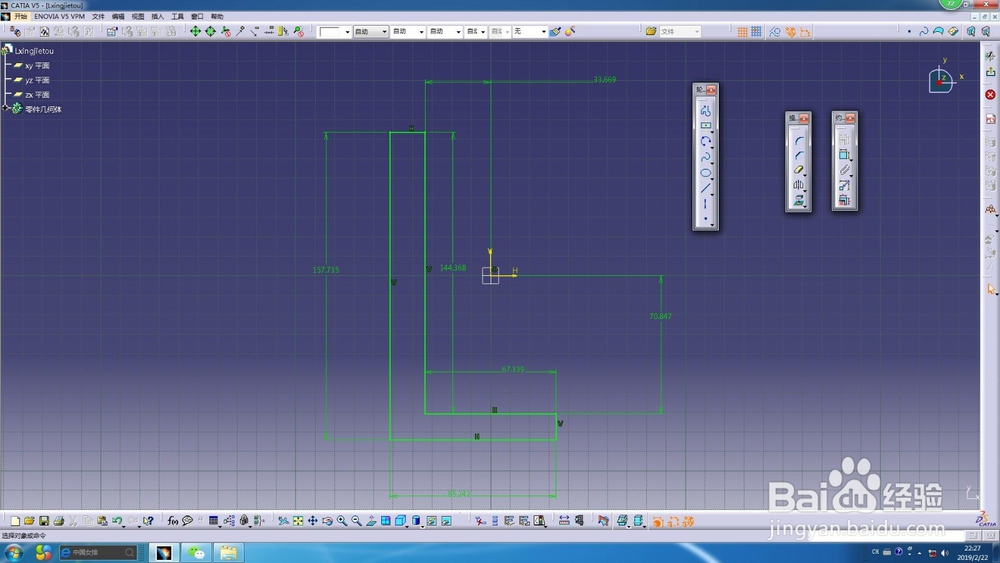Click the Fit All In icon in bottom toolbar
This screenshot has width=1000, height=563.
tap(298, 521)
